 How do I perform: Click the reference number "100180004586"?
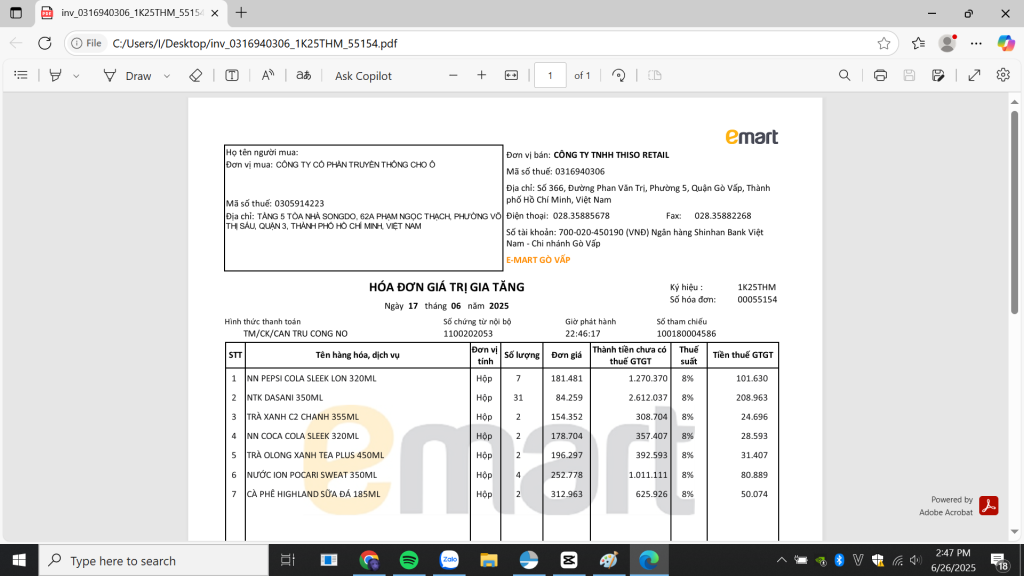[686, 334]
